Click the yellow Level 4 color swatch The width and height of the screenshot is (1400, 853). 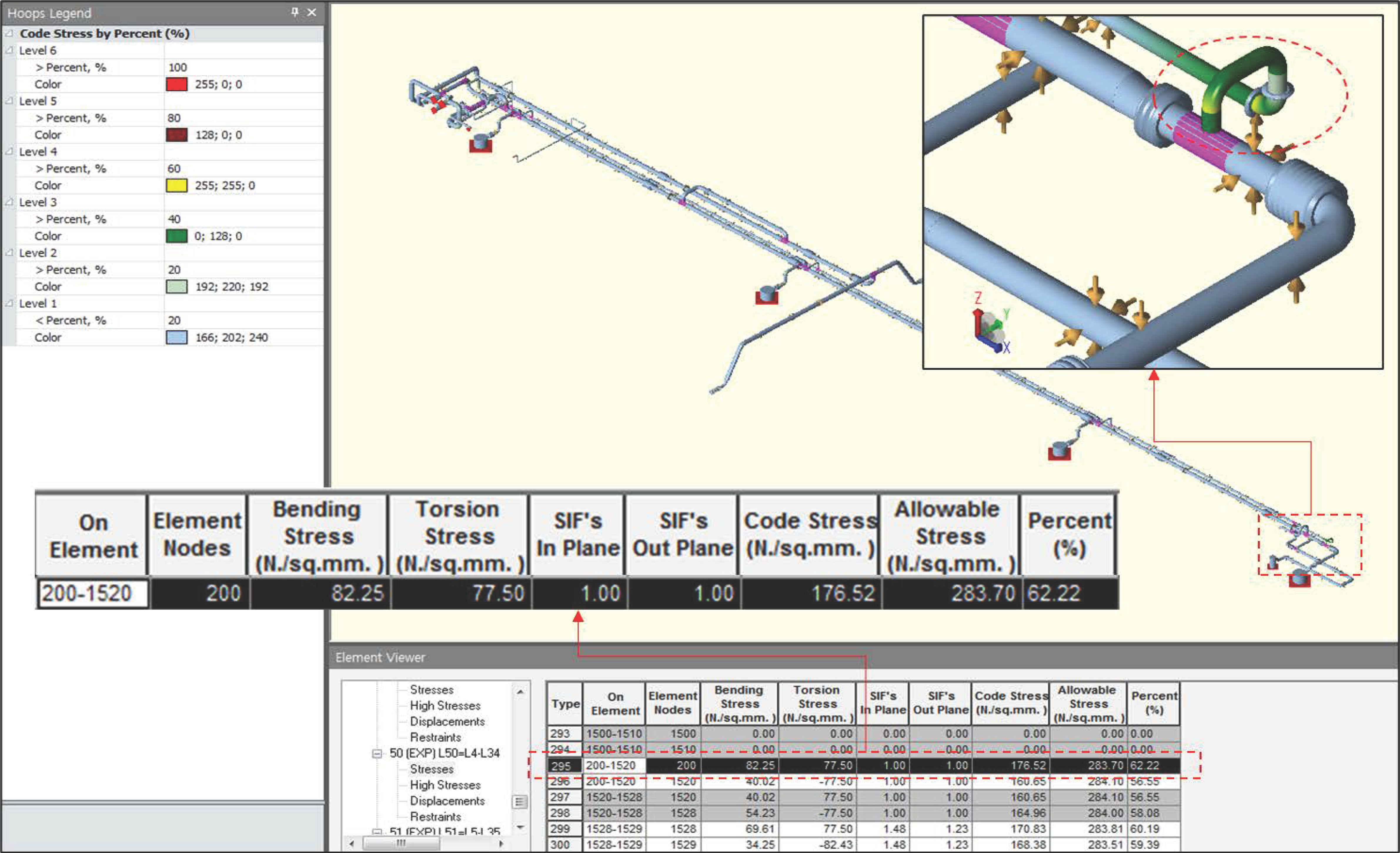coord(177,185)
